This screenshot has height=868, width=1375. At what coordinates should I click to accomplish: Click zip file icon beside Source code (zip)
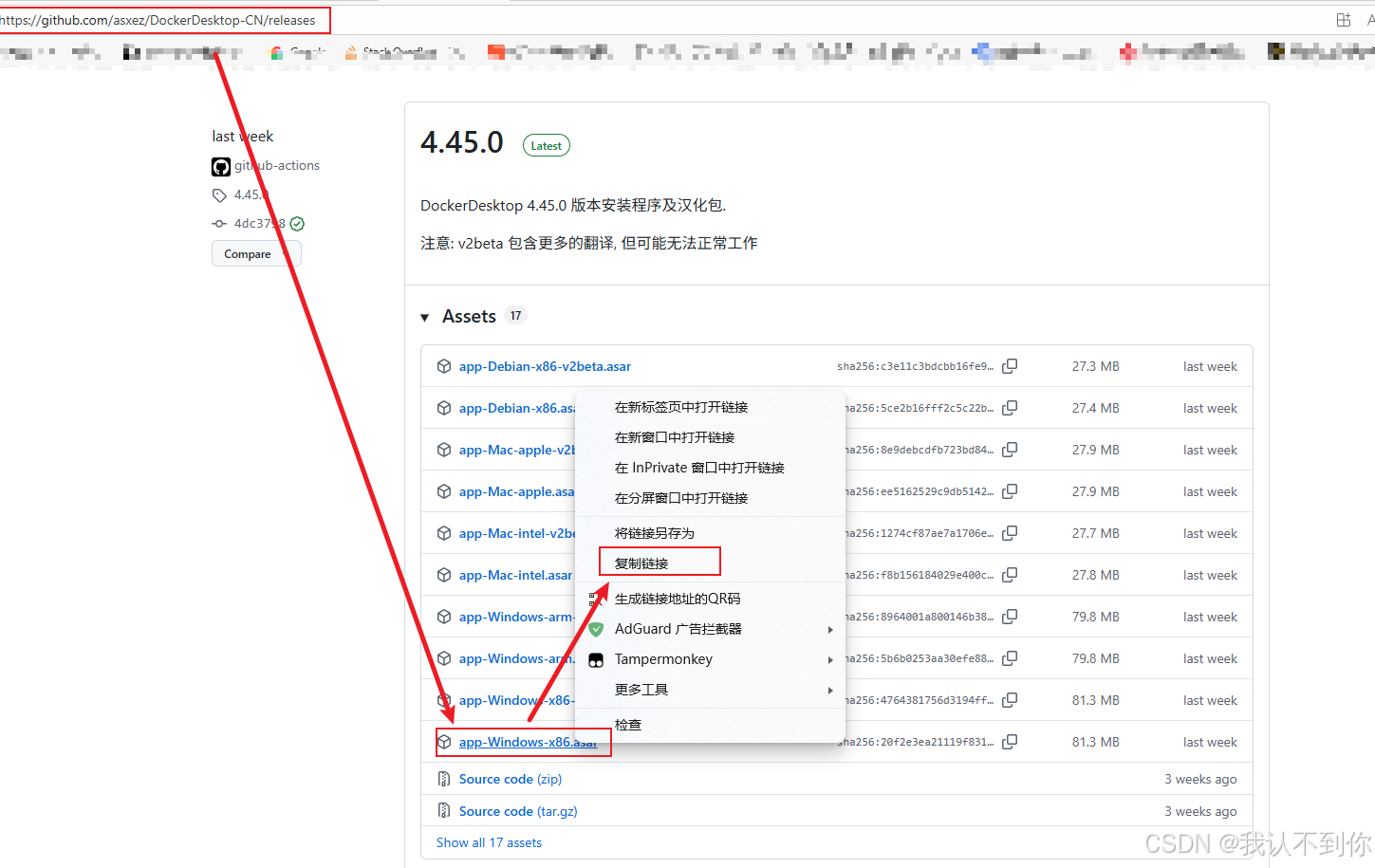[x=444, y=779]
